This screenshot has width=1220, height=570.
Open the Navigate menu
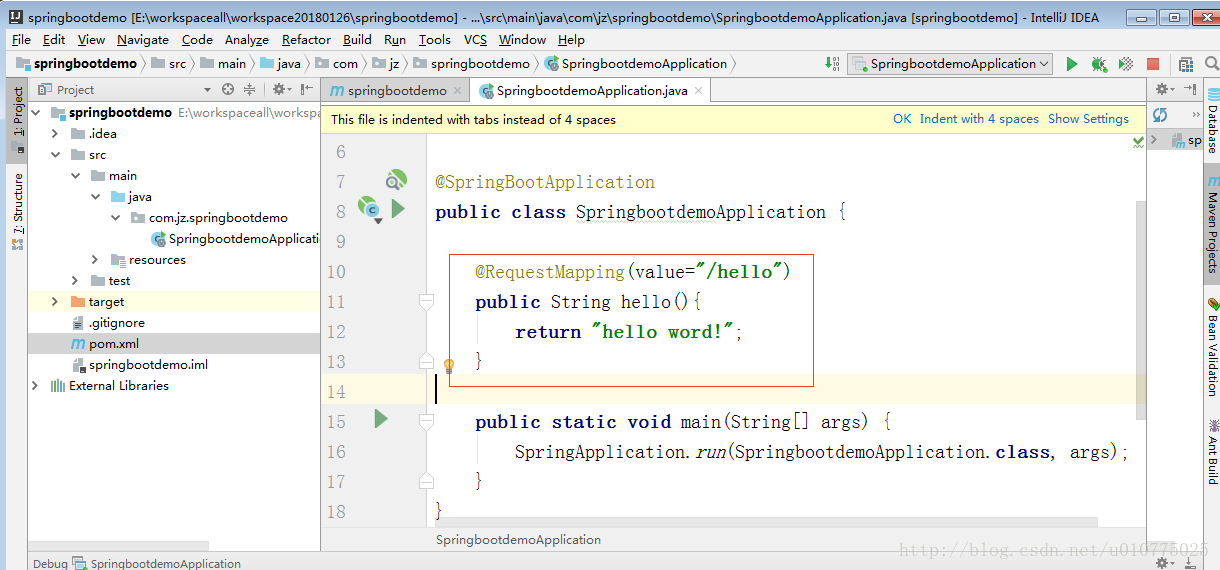pos(142,39)
